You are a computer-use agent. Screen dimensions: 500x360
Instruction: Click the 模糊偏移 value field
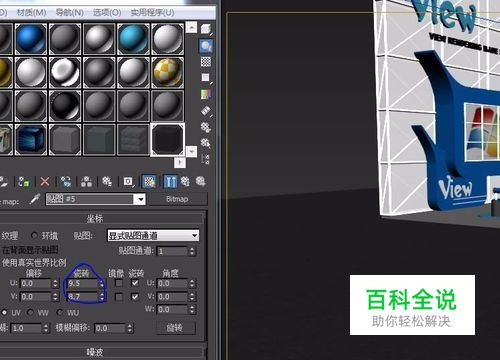pos(110,329)
